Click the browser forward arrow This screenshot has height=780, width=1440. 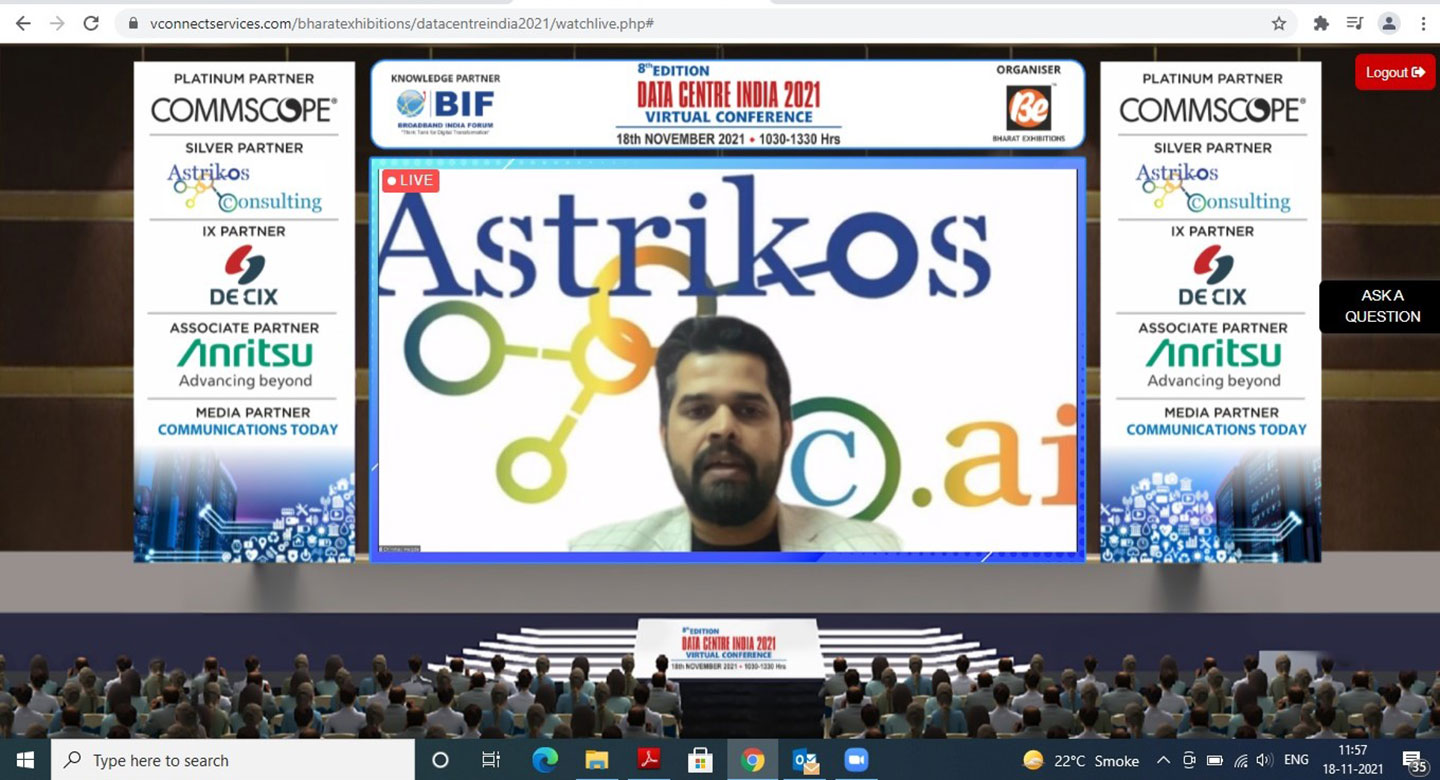57,23
